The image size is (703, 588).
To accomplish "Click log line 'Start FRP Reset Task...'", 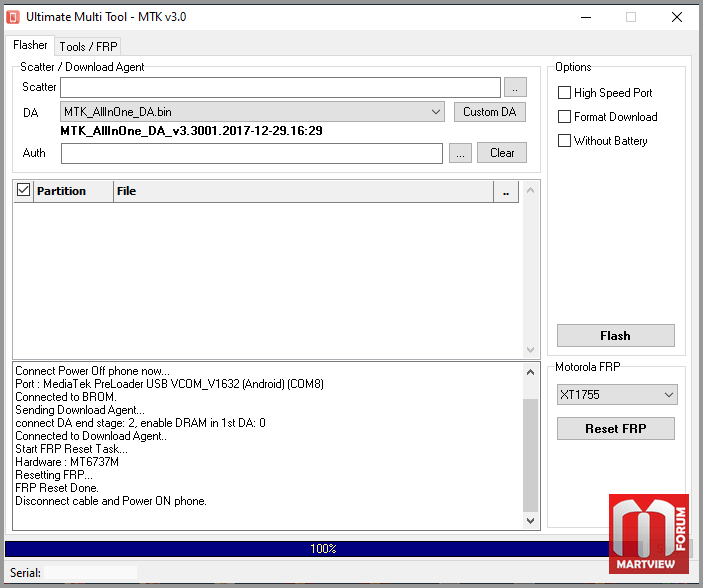I will pyautogui.click(x=71, y=449).
